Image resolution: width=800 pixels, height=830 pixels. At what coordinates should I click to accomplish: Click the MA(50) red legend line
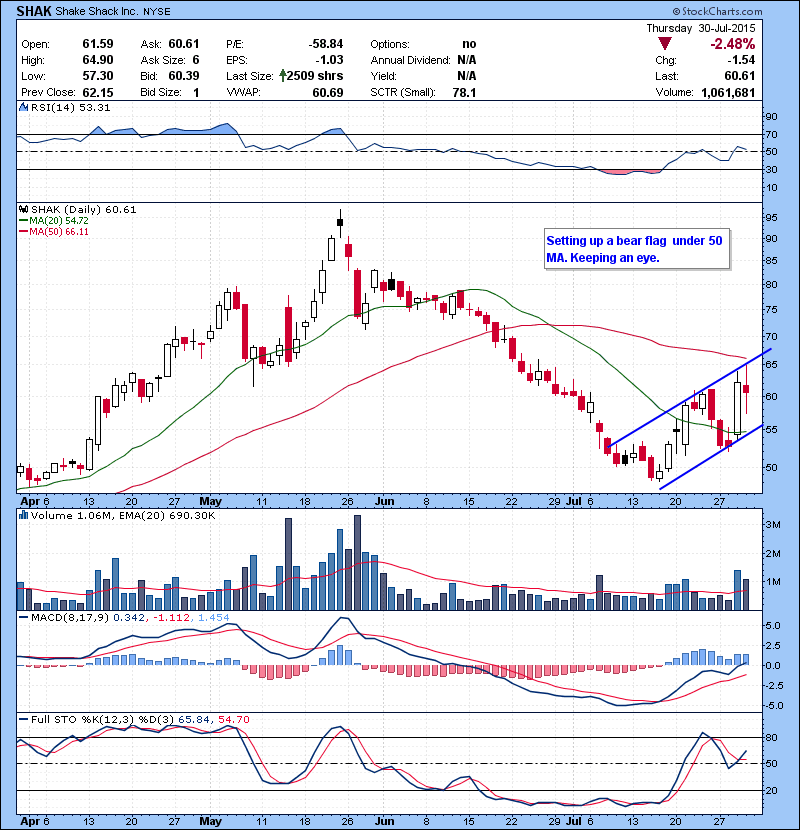point(23,232)
